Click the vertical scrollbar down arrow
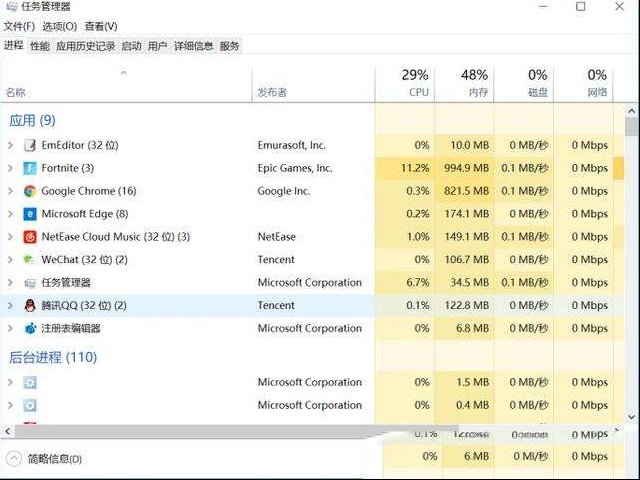 pyautogui.click(x=631, y=417)
